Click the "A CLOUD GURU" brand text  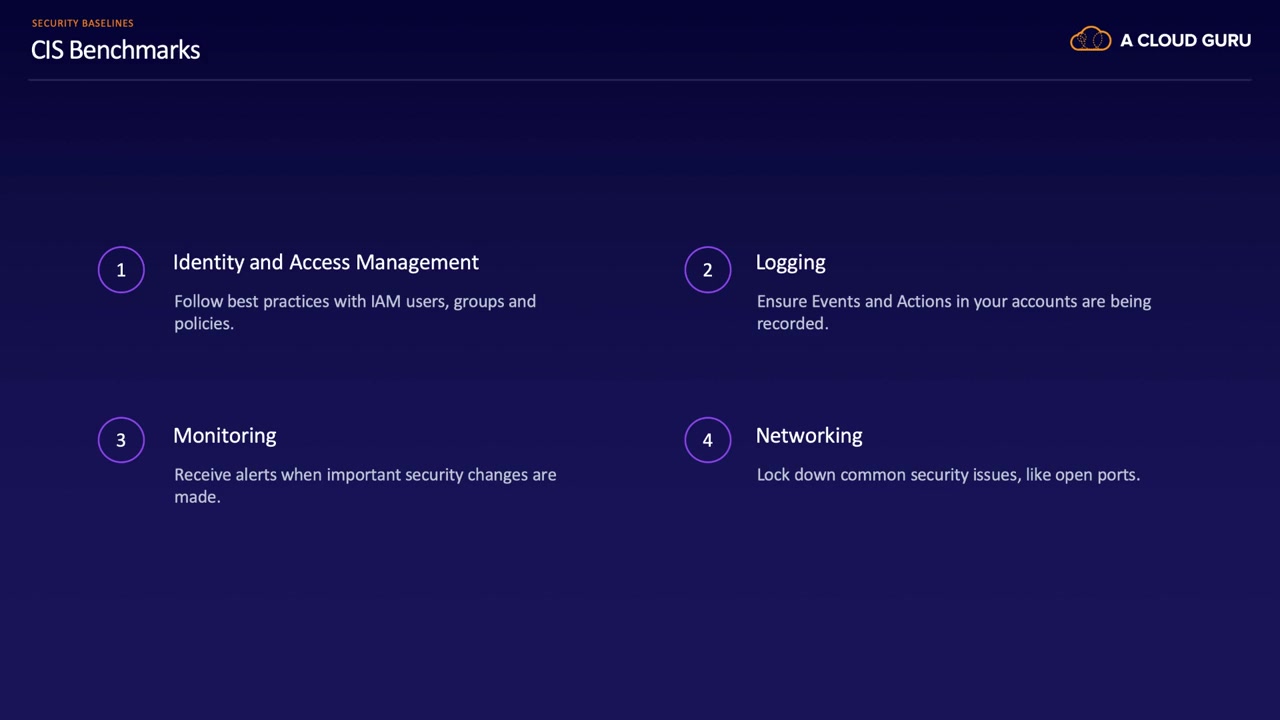pyautogui.click(x=1185, y=41)
